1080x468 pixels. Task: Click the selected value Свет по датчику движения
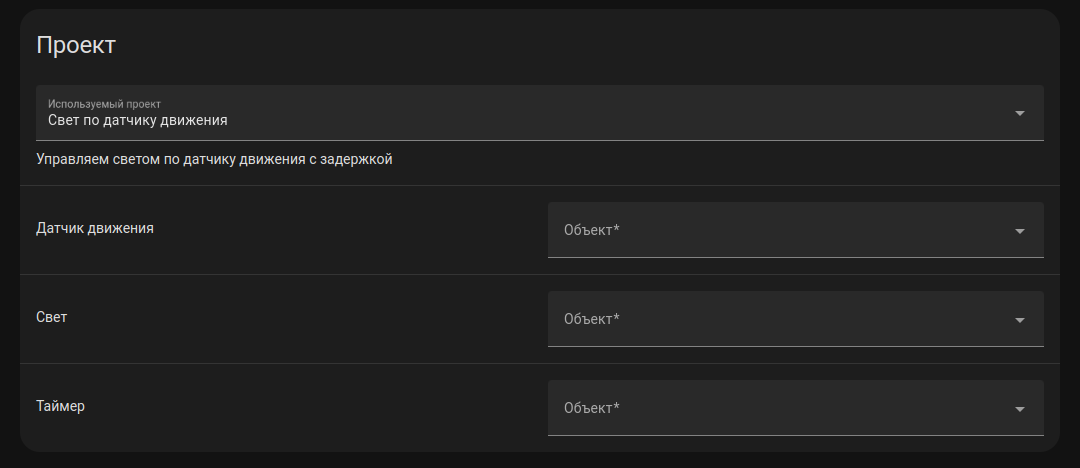pyautogui.click(x=138, y=120)
